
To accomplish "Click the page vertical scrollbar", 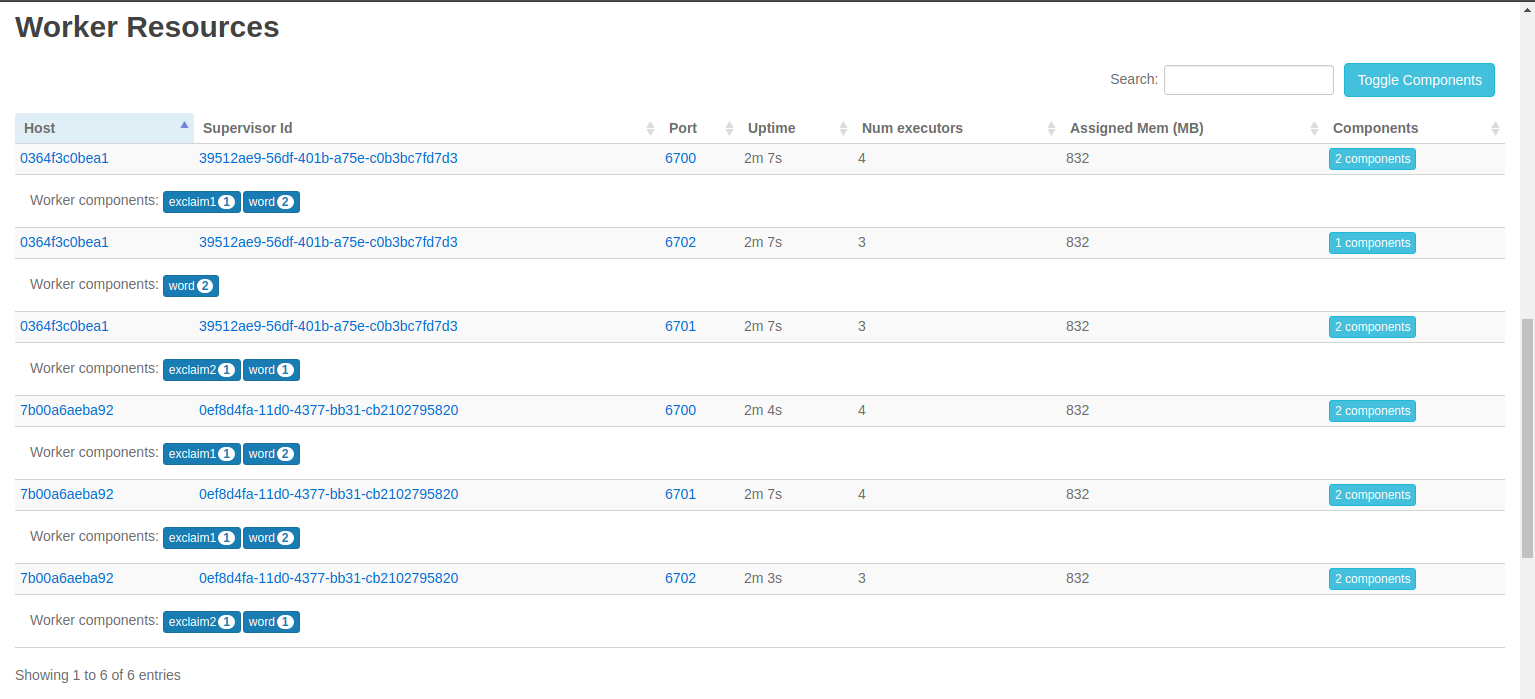I will coord(1526,440).
